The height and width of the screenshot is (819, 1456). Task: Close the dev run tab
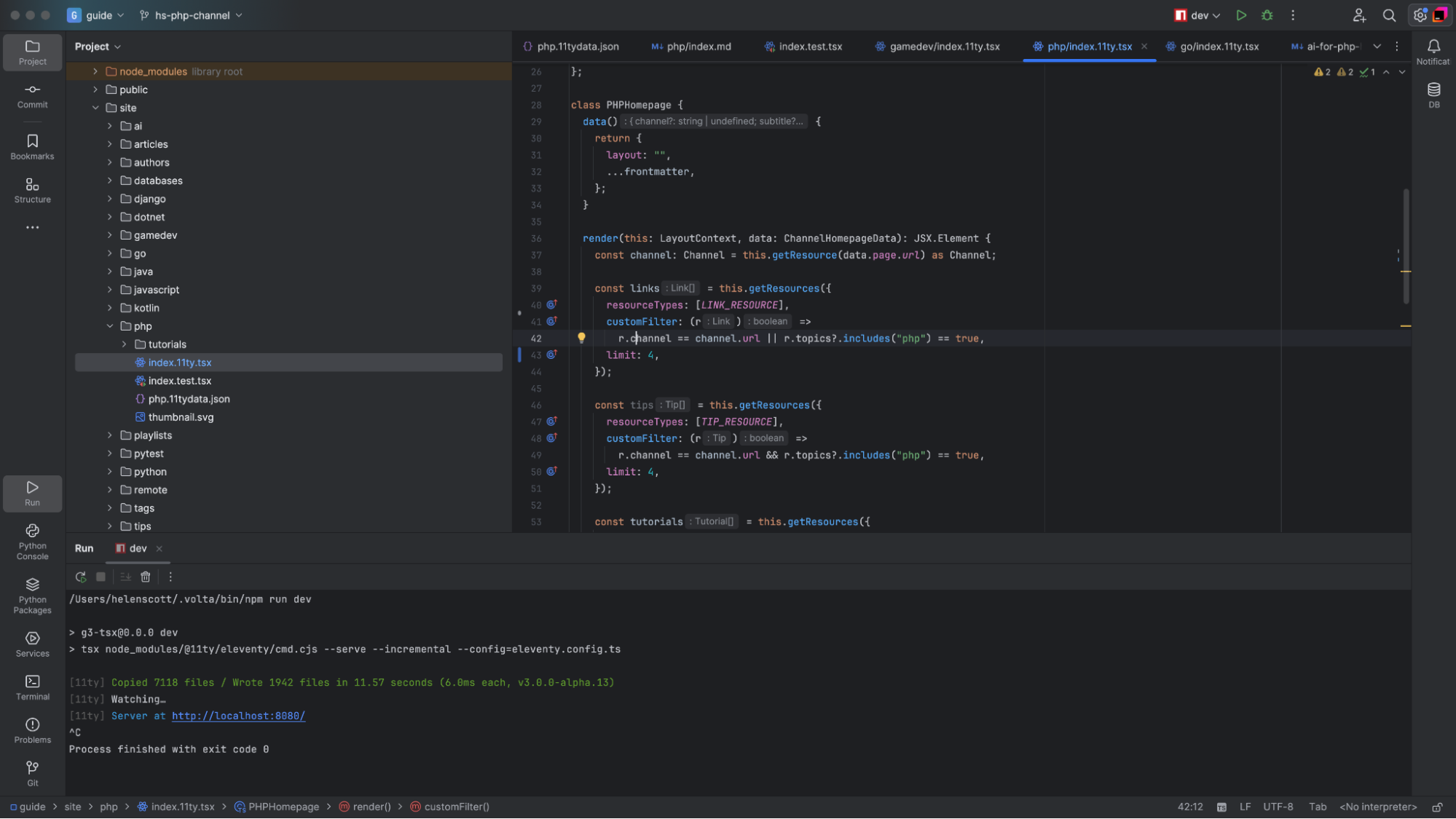[x=159, y=549]
